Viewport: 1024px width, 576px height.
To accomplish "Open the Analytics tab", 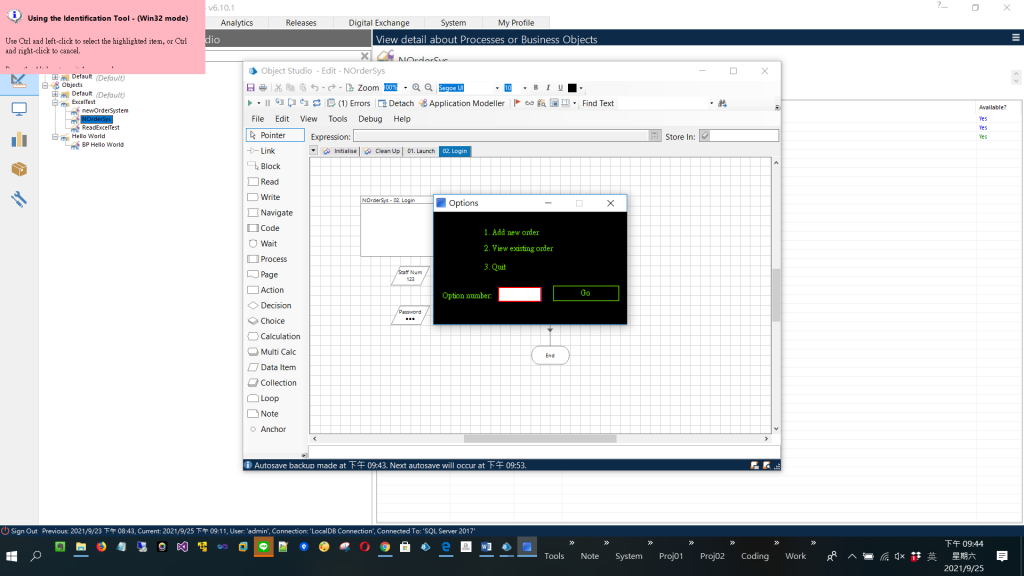I will [x=236, y=23].
